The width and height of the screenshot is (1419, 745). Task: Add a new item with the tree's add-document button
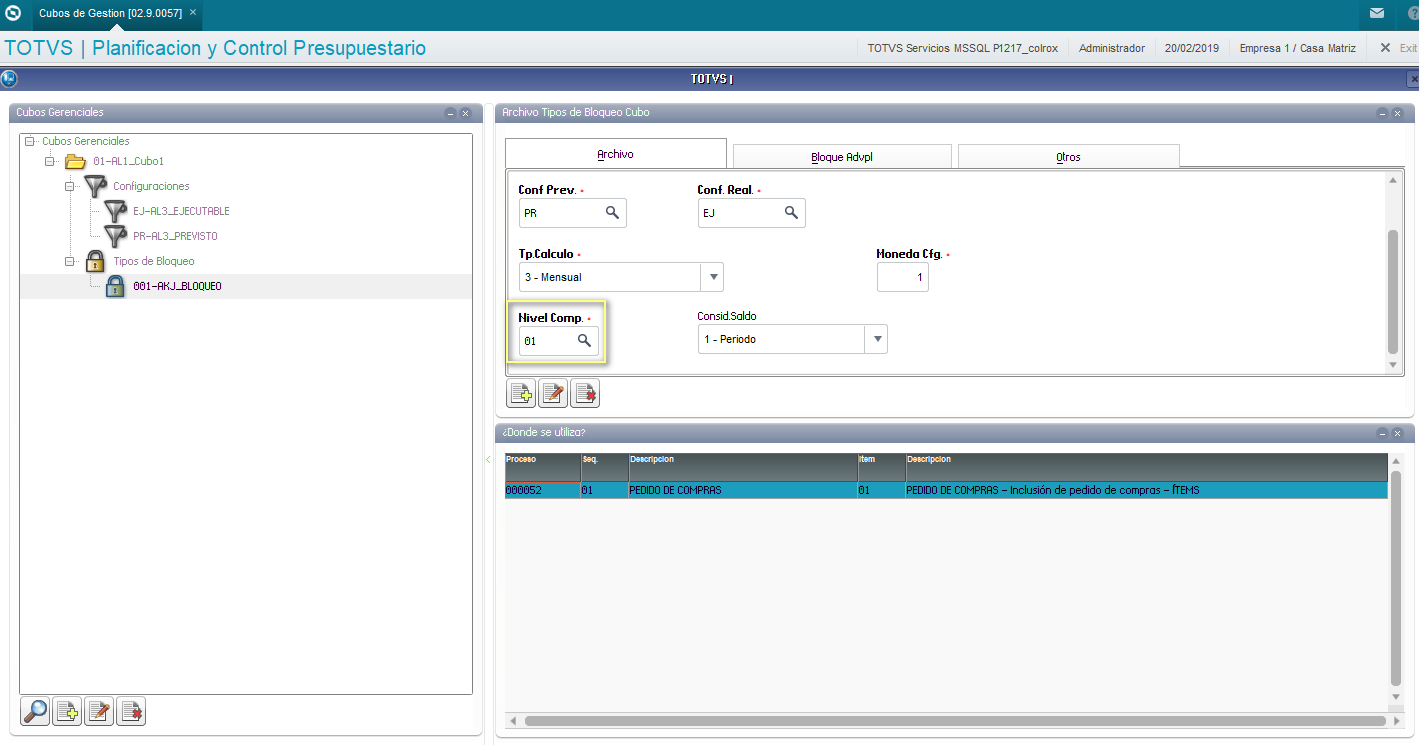67,712
